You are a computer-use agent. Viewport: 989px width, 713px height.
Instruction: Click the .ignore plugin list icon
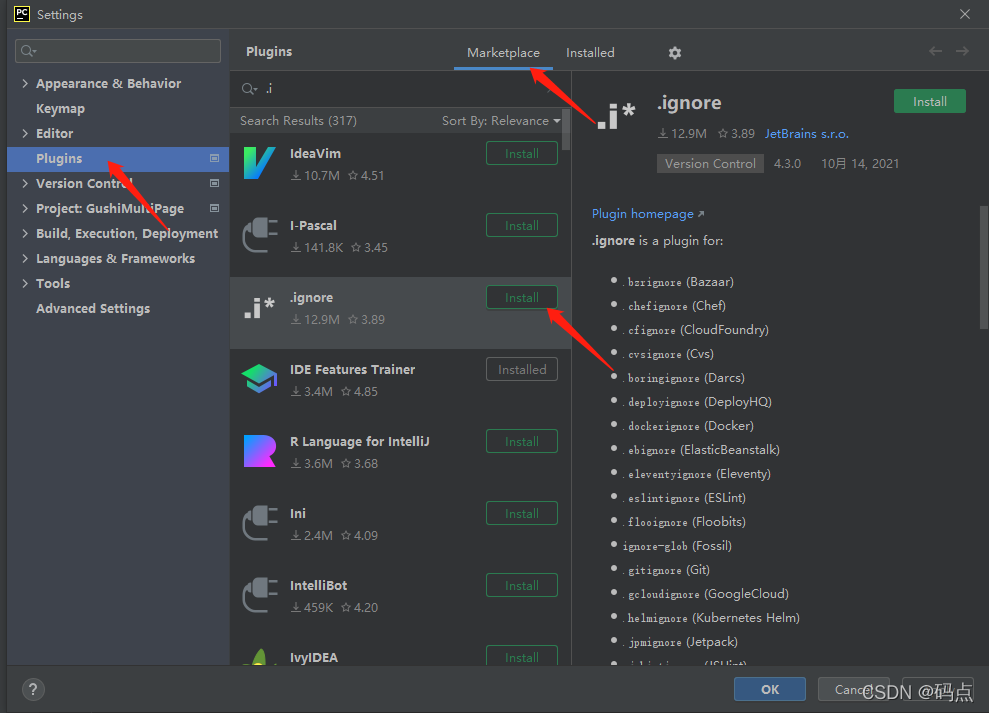pyautogui.click(x=259, y=307)
